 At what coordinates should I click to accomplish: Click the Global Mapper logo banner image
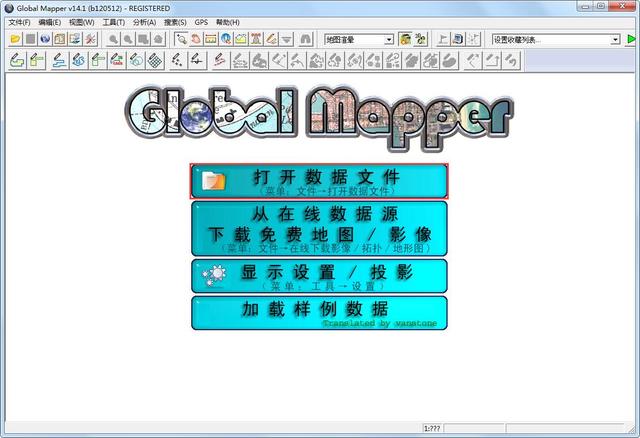click(x=319, y=118)
